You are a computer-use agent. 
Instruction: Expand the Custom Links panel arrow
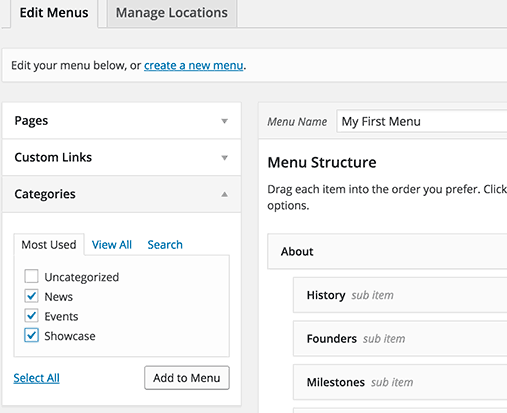click(x=225, y=158)
